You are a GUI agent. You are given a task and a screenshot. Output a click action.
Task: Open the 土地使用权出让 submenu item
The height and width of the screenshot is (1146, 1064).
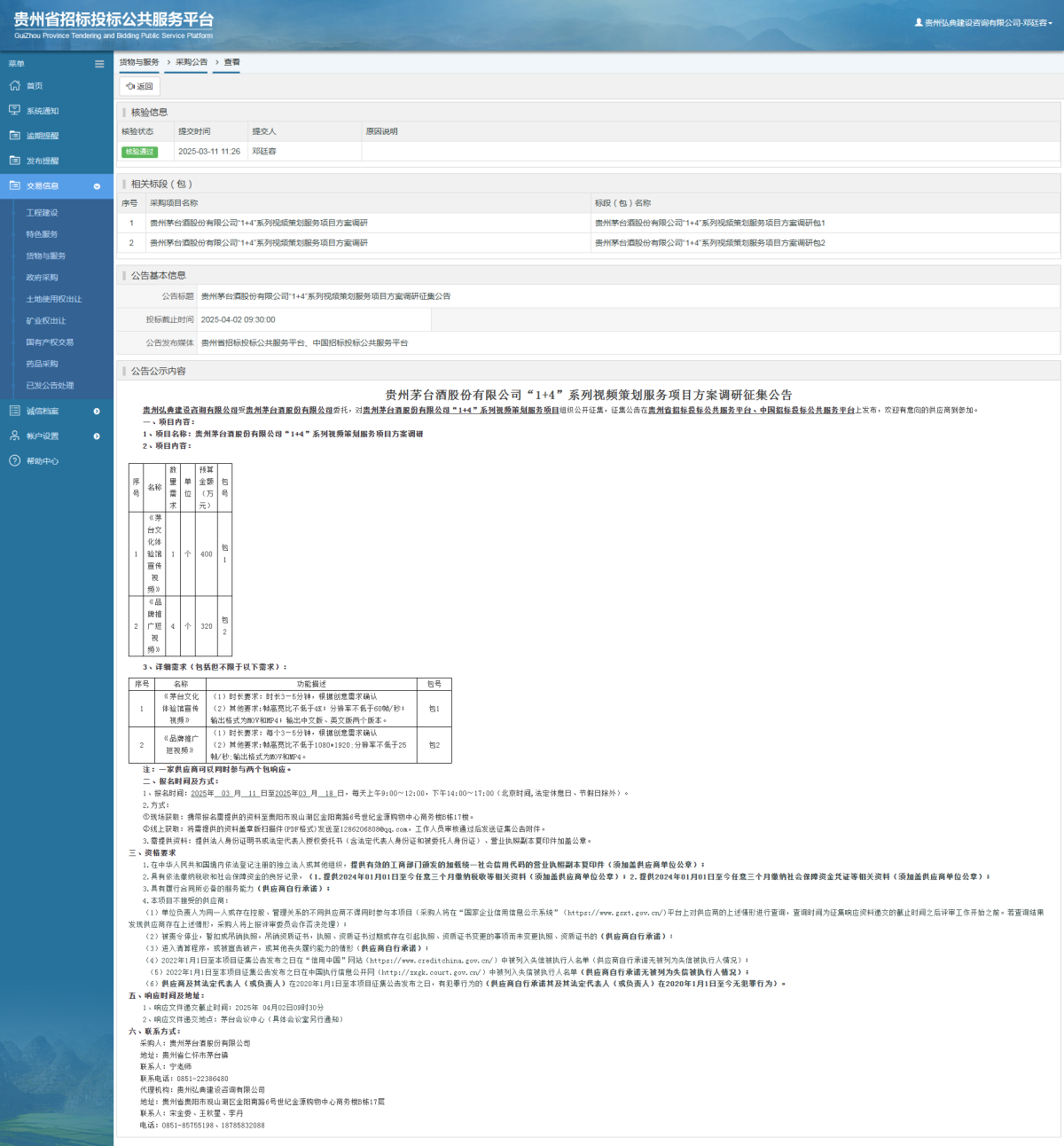[x=54, y=299]
